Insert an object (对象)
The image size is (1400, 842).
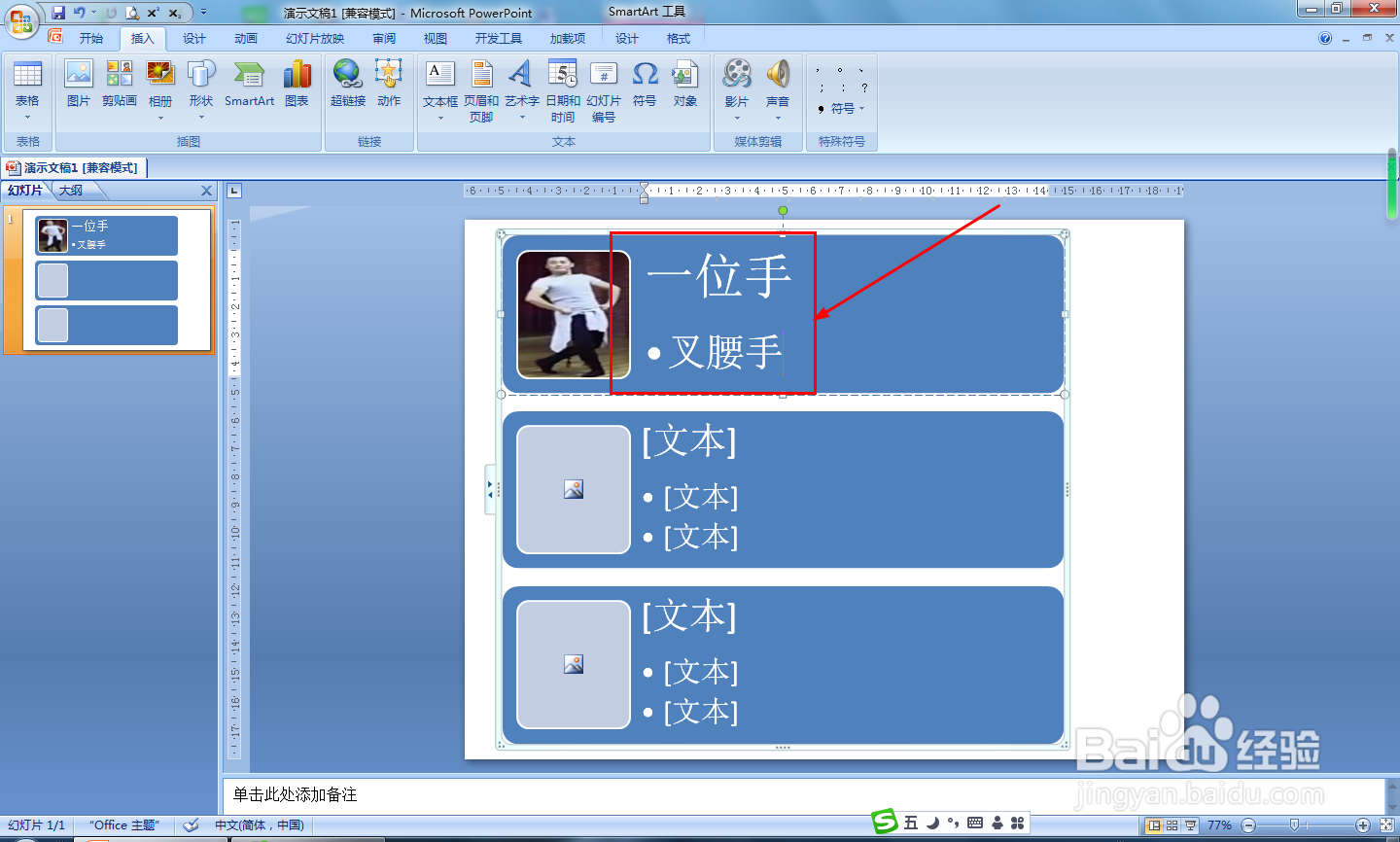685,84
